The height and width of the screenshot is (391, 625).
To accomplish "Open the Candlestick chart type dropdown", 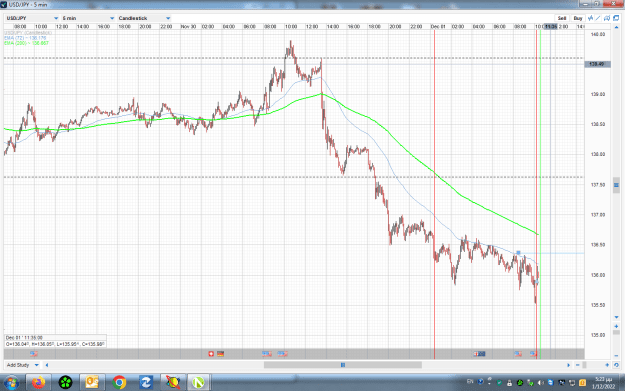I will 144,18.
